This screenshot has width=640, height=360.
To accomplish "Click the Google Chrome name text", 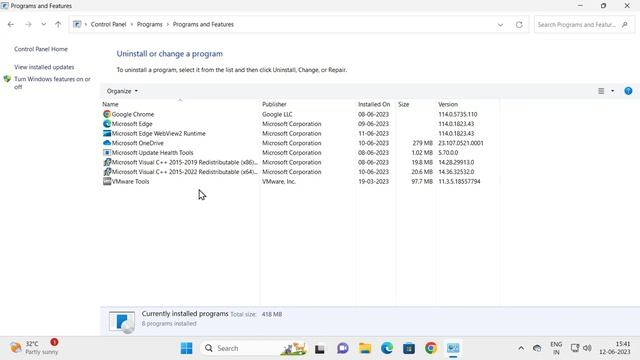I will coord(133,114).
